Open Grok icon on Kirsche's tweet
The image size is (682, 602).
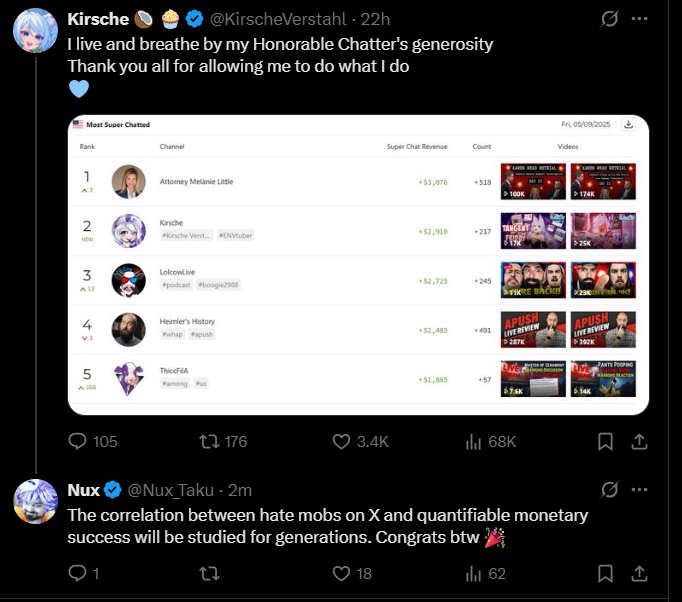(x=609, y=19)
